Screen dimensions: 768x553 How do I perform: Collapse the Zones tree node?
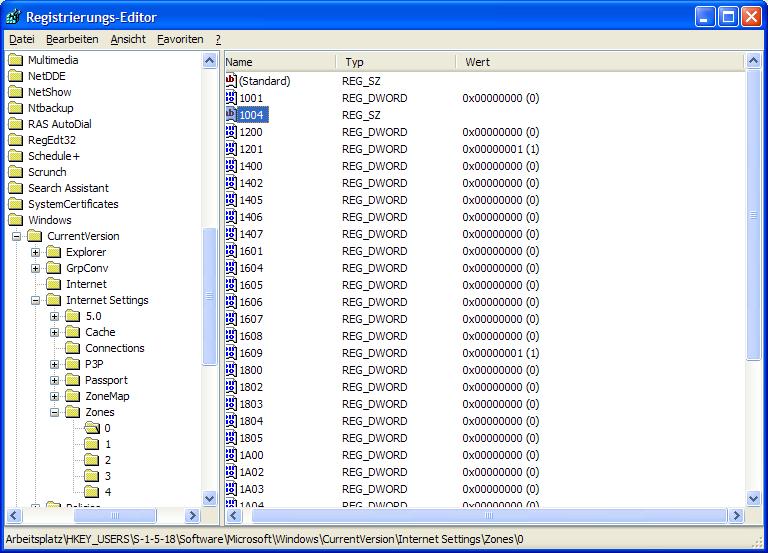(x=55, y=412)
